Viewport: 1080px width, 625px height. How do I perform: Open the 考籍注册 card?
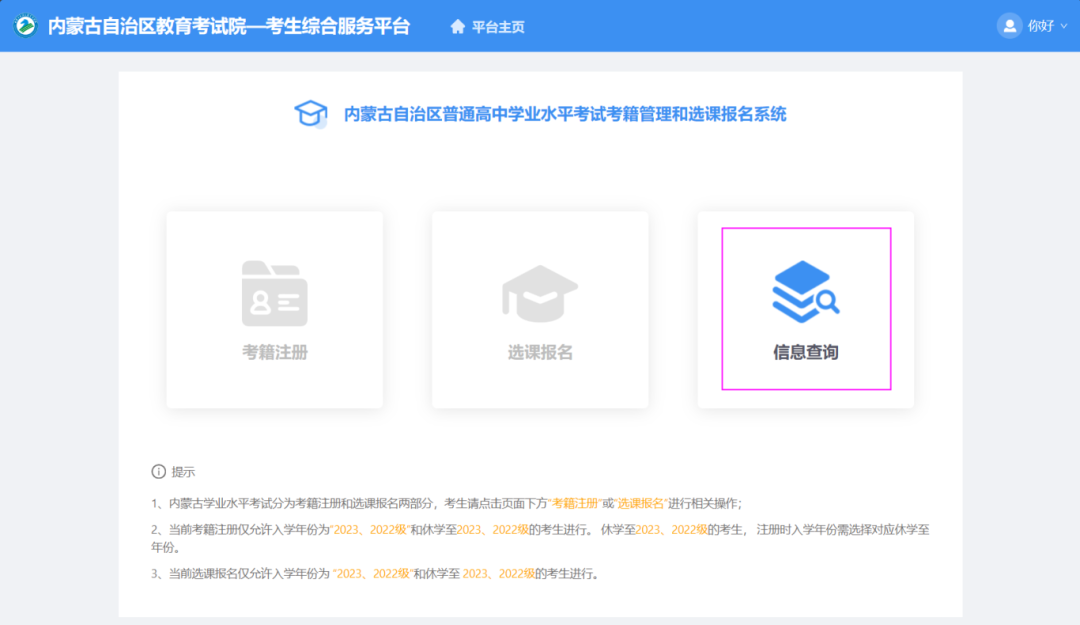point(274,309)
